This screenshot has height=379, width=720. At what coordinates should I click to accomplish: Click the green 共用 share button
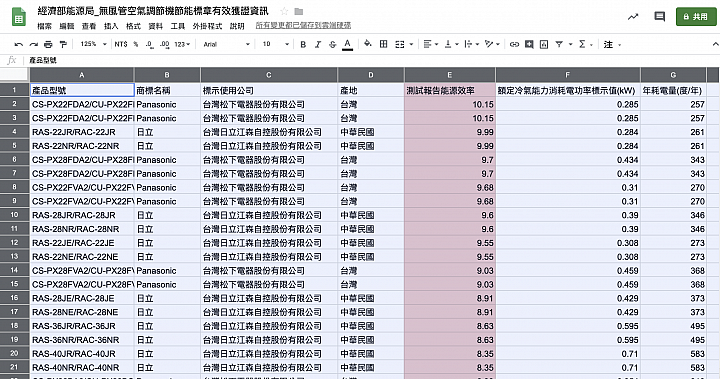[x=696, y=17]
